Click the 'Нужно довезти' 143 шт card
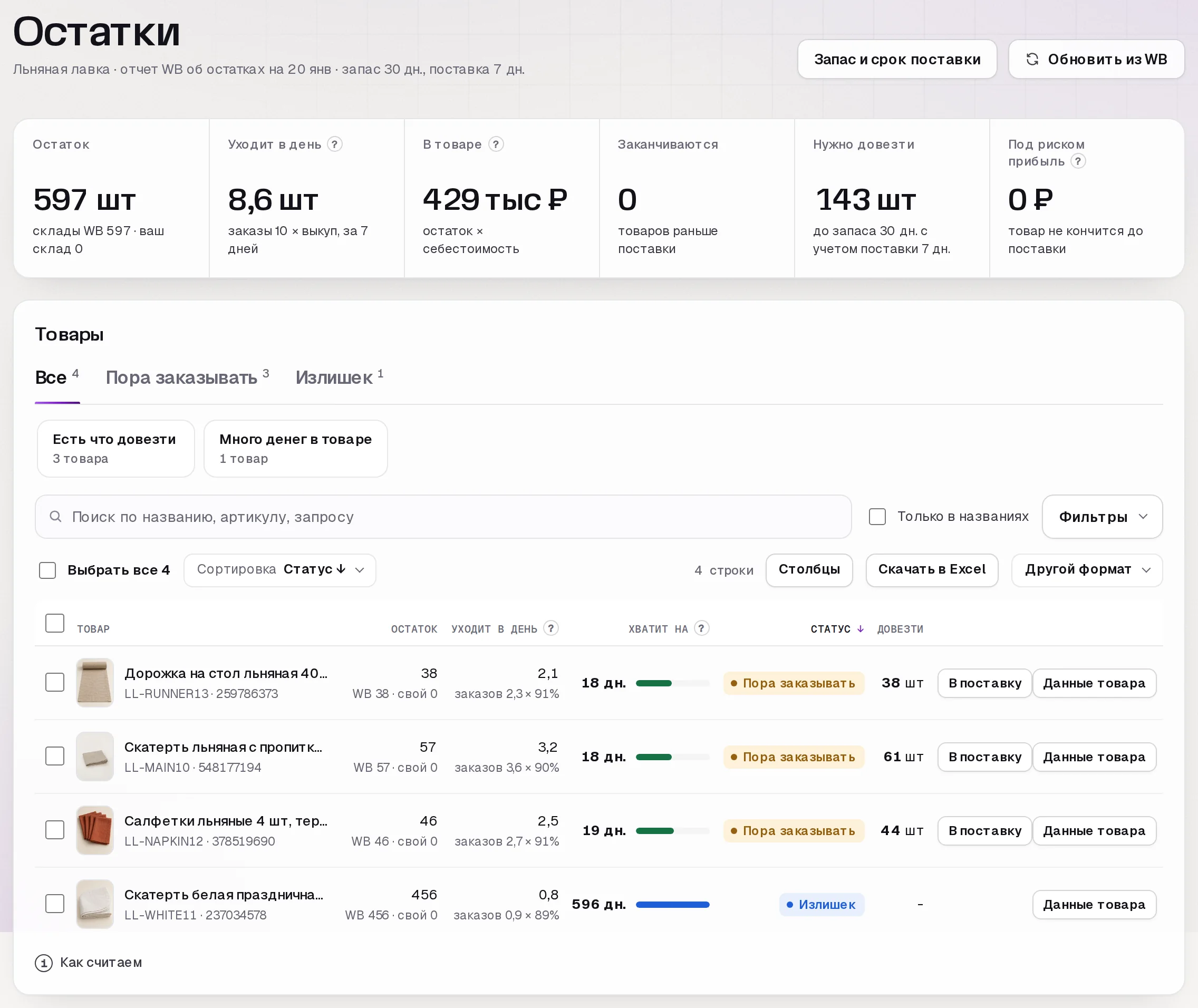The image size is (1198, 1008). 892,198
